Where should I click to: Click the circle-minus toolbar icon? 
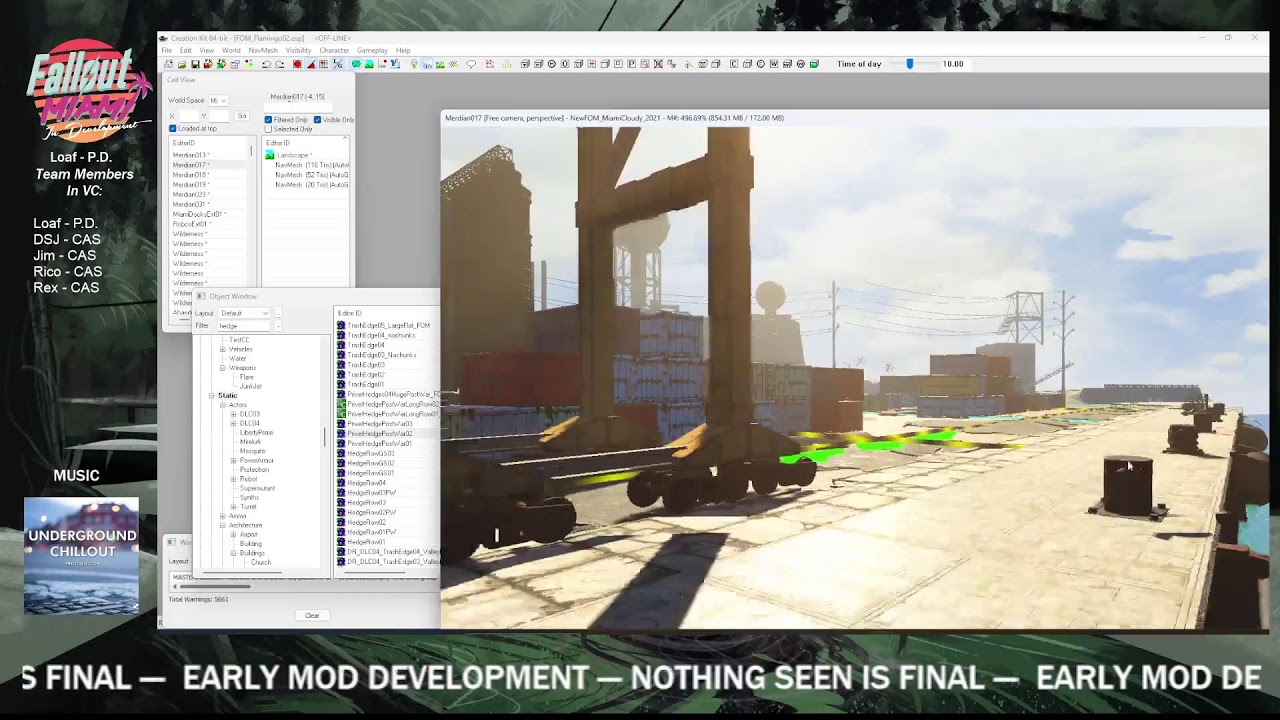(x=552, y=64)
